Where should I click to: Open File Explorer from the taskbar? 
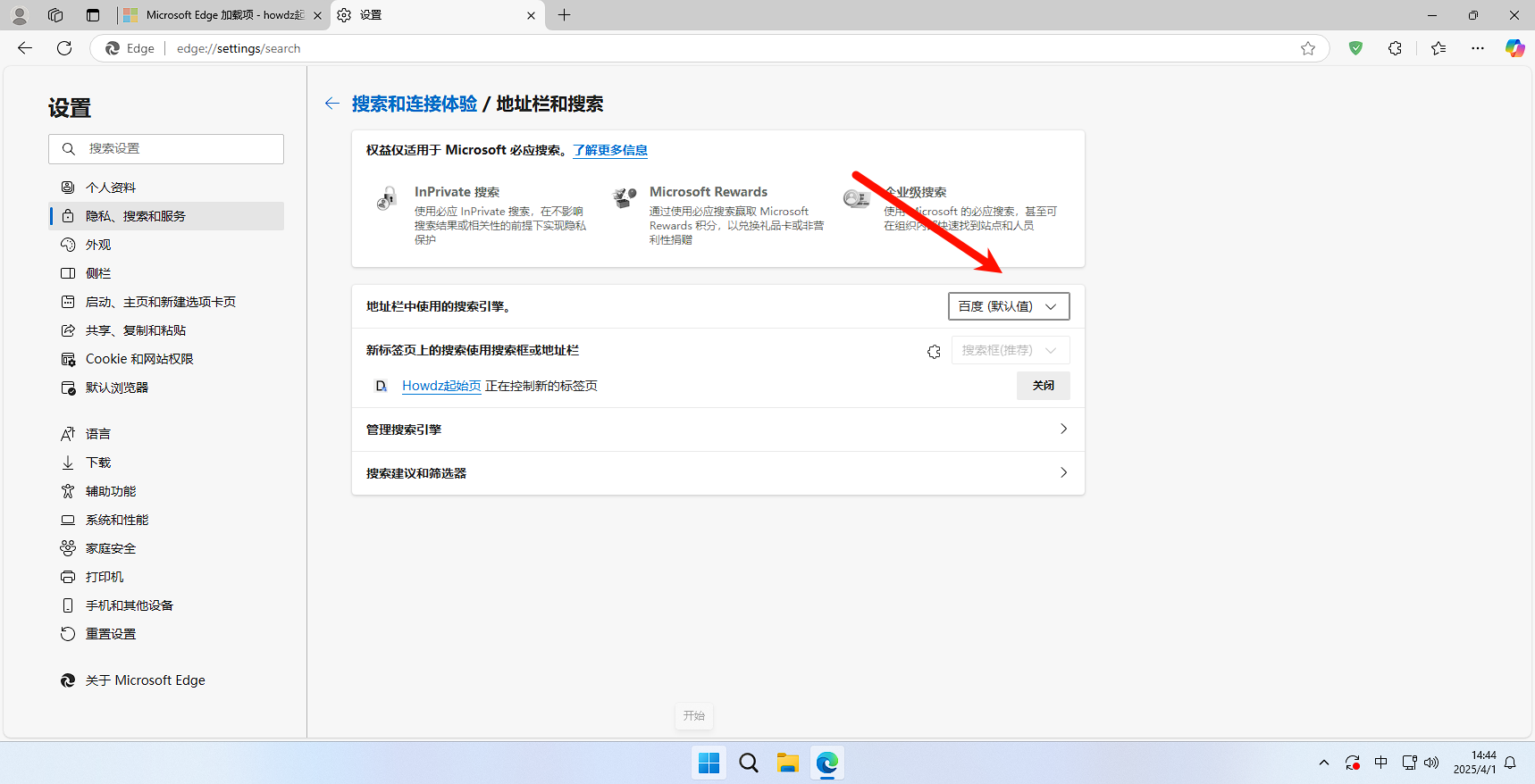[x=787, y=763]
